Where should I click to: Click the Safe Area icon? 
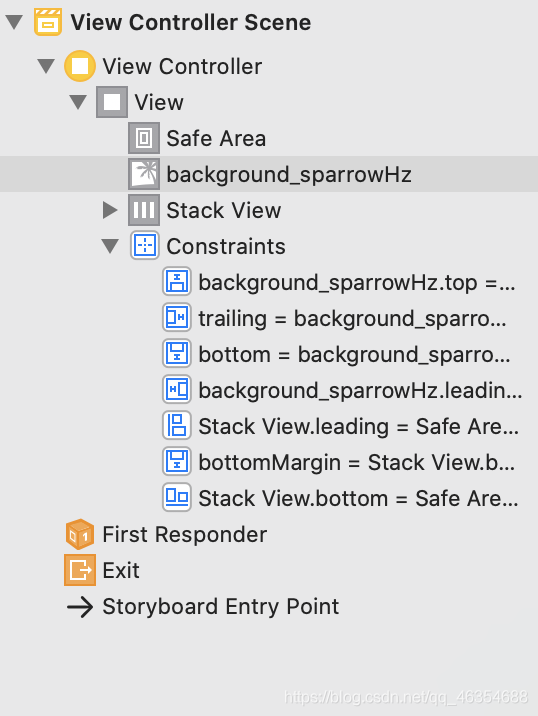coord(144,138)
